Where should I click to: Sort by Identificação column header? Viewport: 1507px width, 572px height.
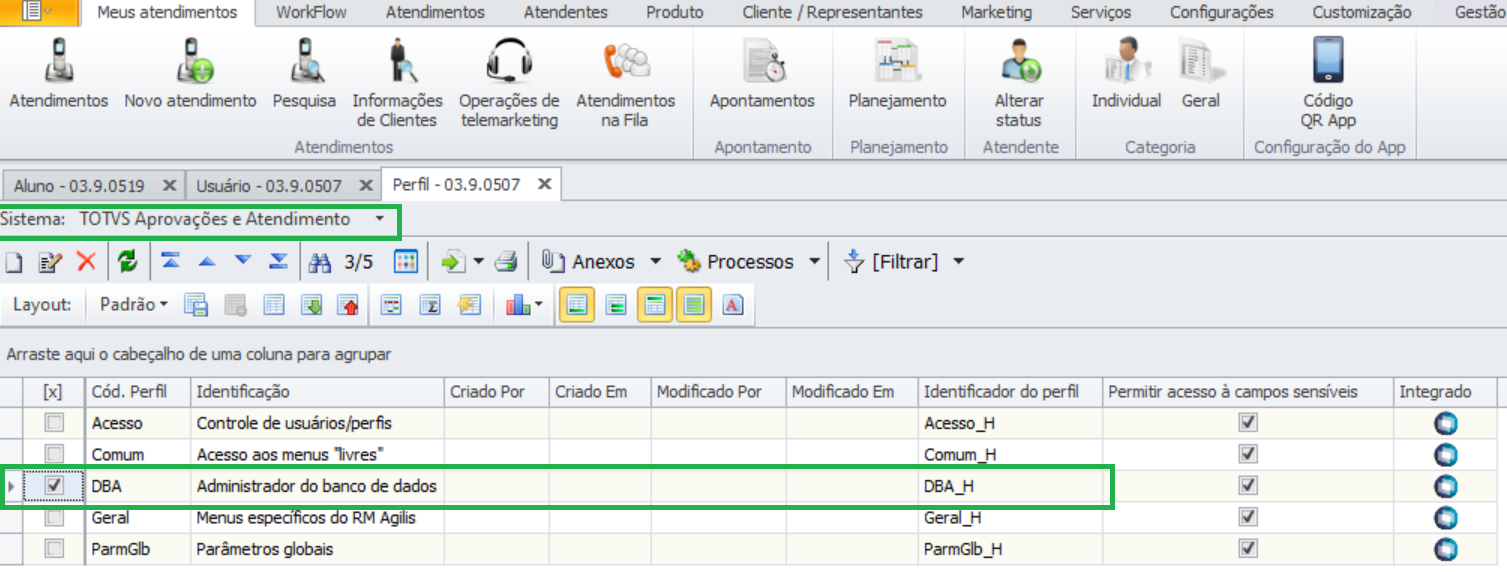[x=317, y=392]
